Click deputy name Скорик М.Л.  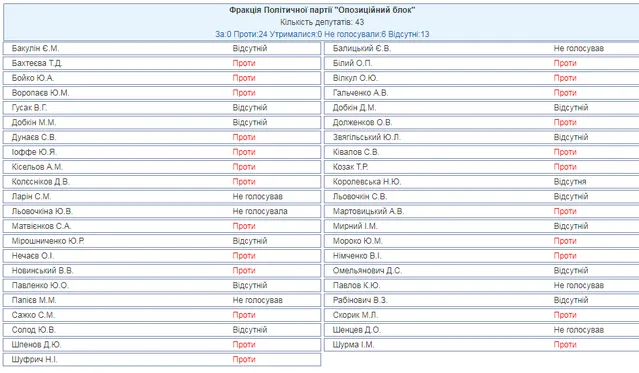pyautogui.click(x=355, y=315)
